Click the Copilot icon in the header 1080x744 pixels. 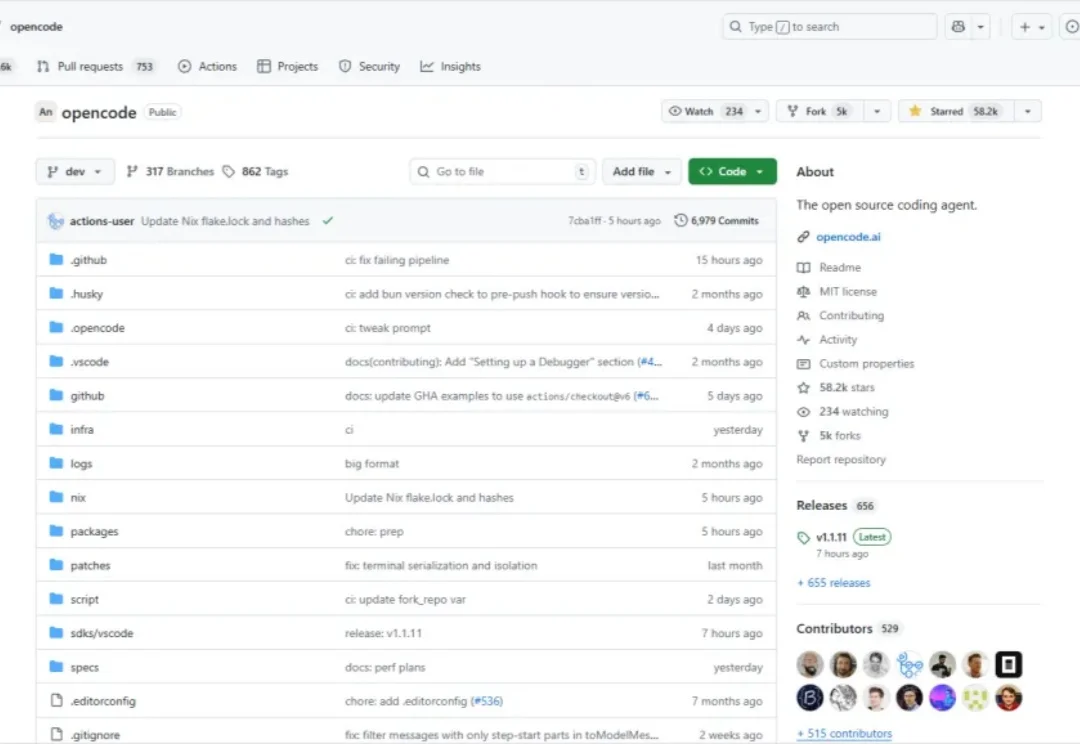[958, 27]
